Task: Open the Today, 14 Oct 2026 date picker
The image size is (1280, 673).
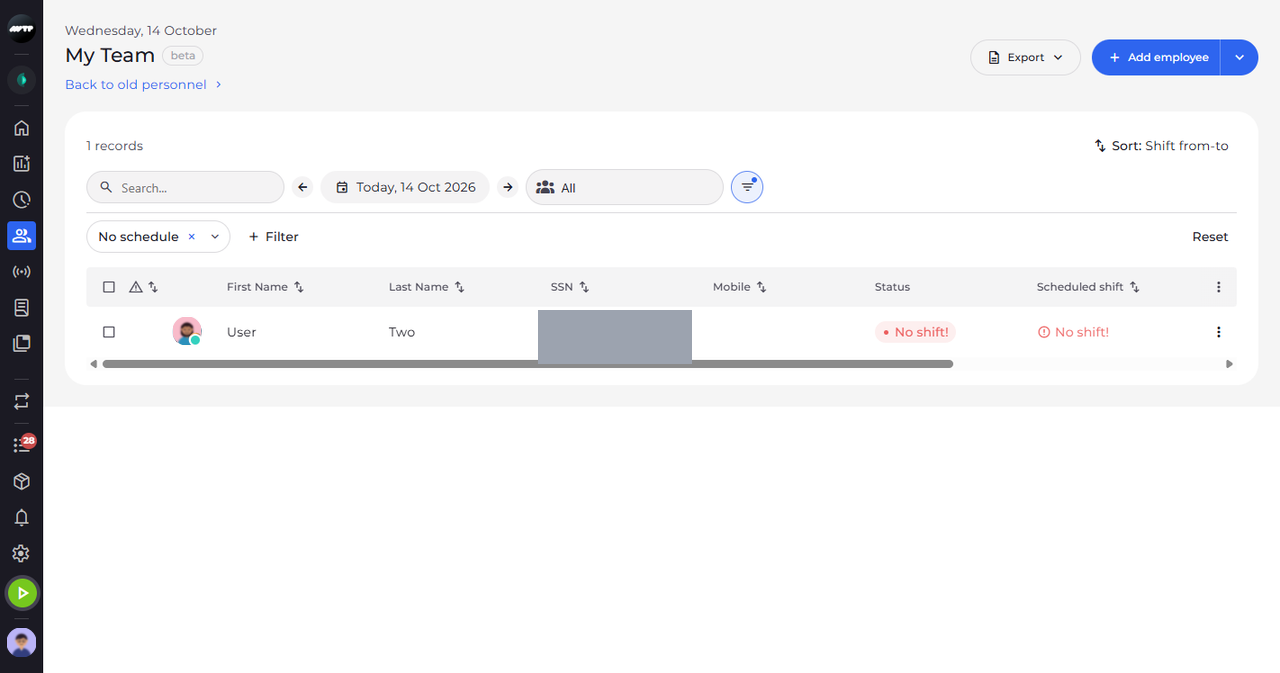Action: click(x=405, y=187)
